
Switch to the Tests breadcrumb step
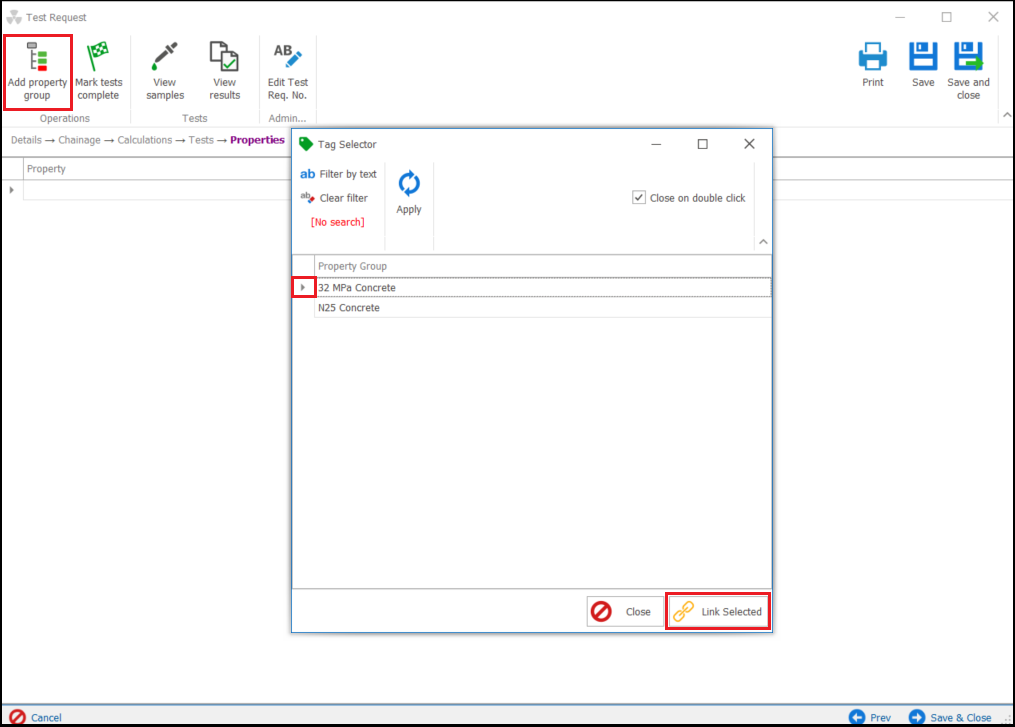[x=201, y=140]
